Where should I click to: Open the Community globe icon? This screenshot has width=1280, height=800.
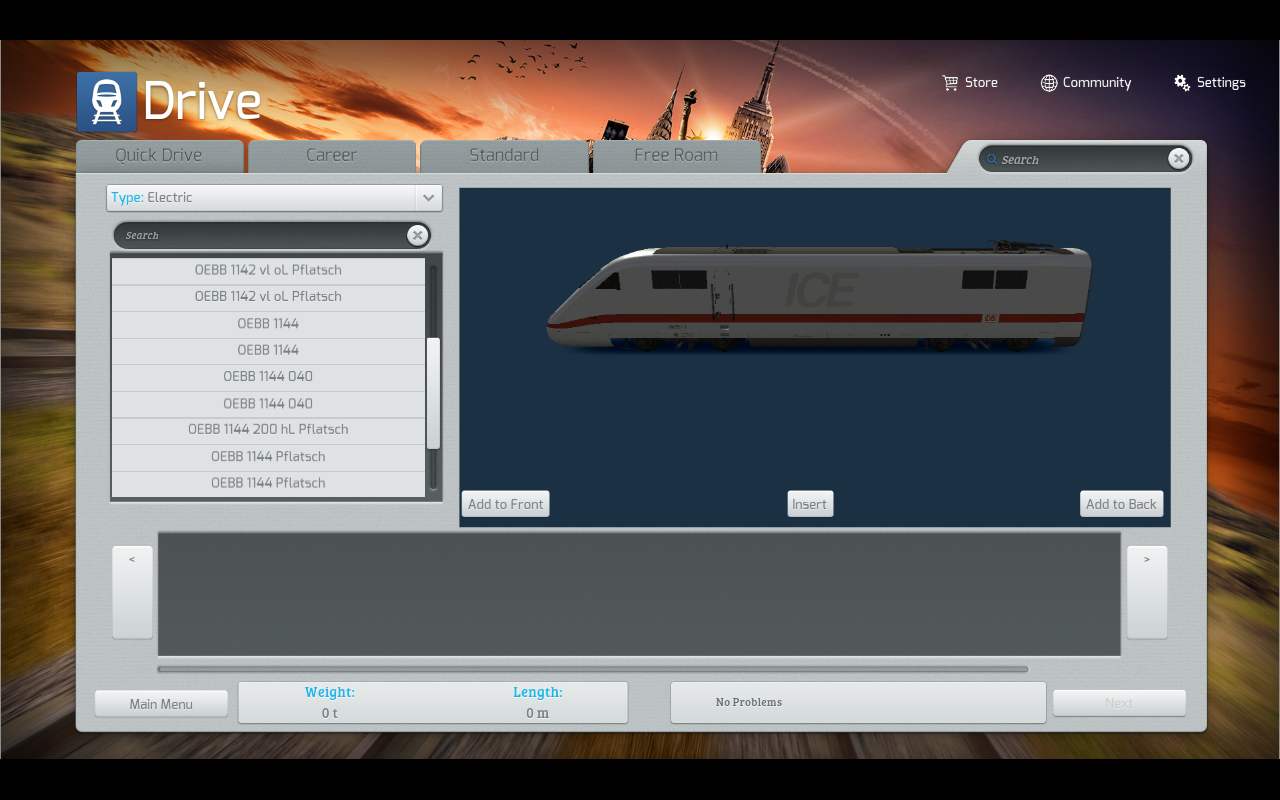1048,83
